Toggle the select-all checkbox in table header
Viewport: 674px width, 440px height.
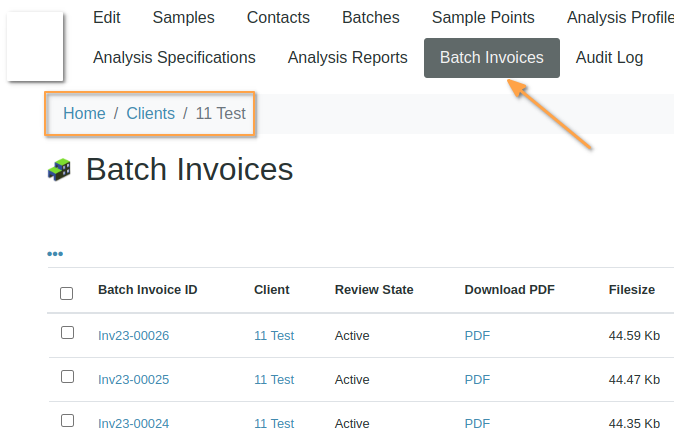point(67,293)
